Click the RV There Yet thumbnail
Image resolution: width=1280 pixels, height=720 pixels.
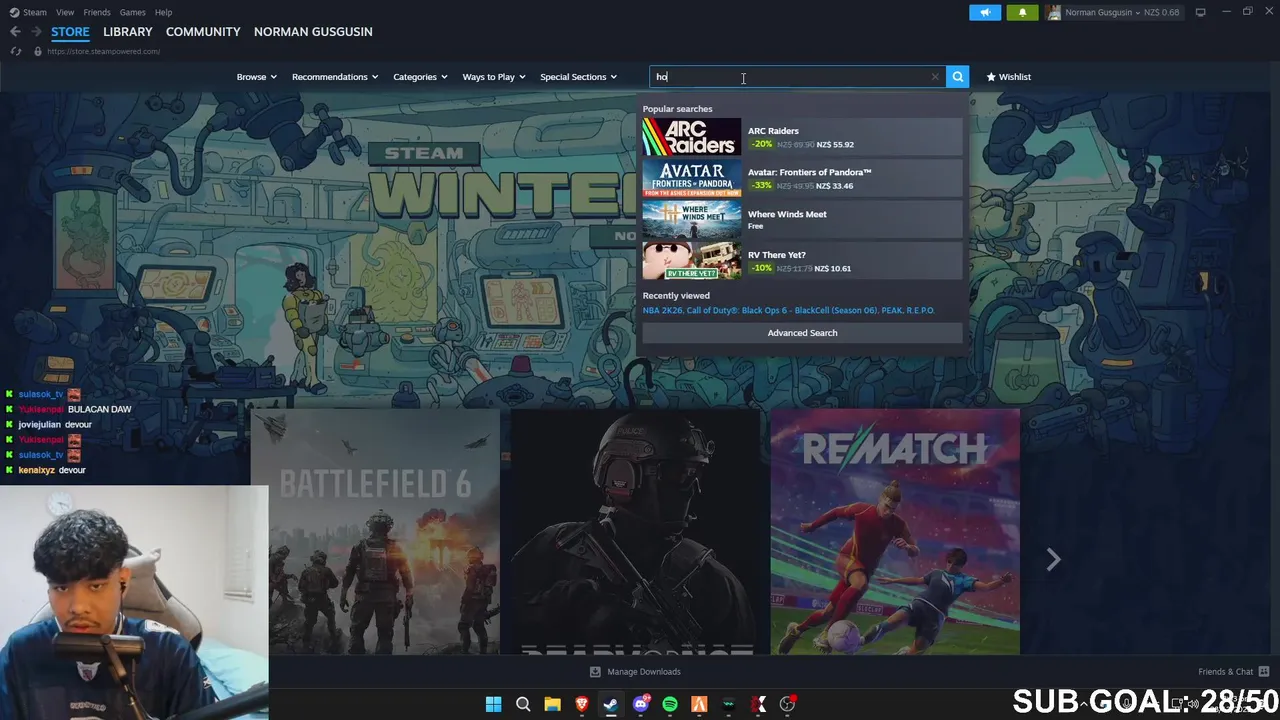(x=692, y=261)
